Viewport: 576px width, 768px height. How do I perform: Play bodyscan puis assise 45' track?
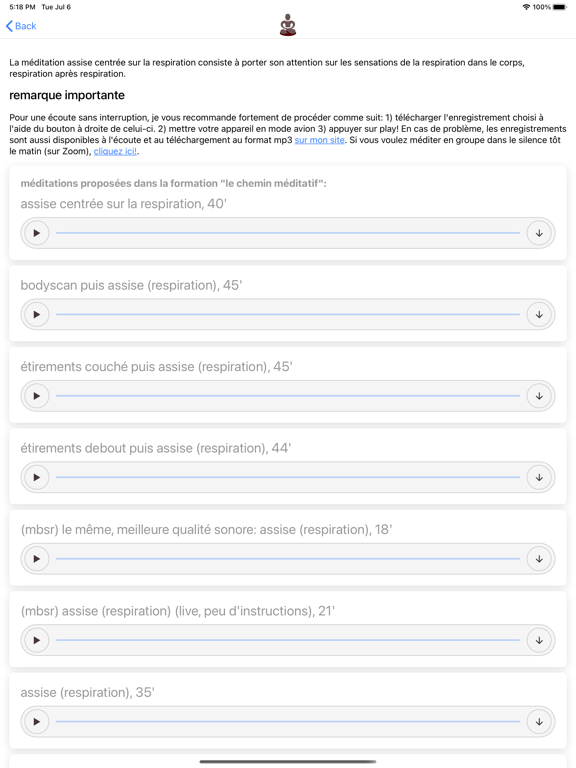click(x=37, y=314)
